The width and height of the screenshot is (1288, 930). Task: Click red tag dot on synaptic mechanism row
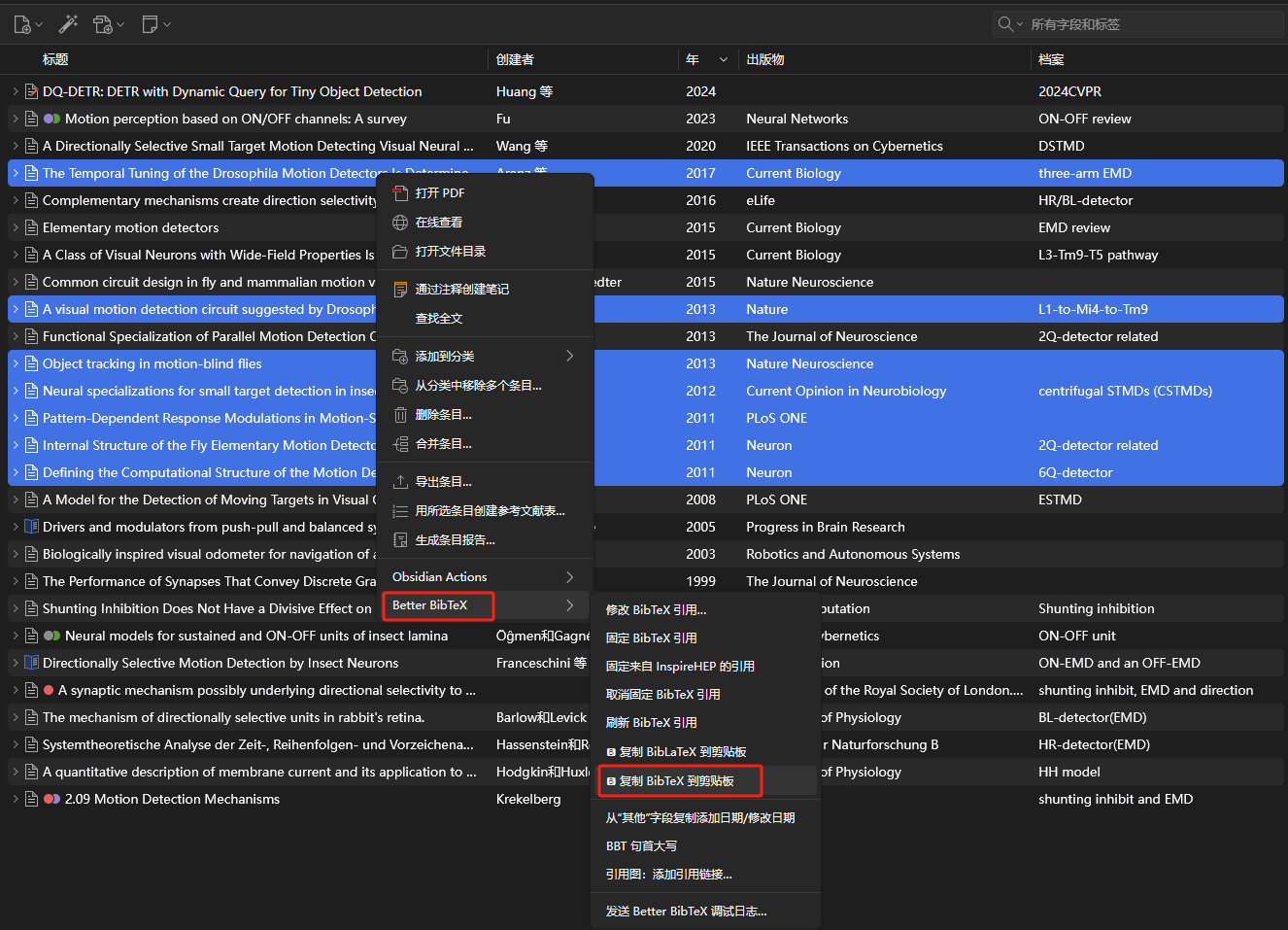pos(49,691)
